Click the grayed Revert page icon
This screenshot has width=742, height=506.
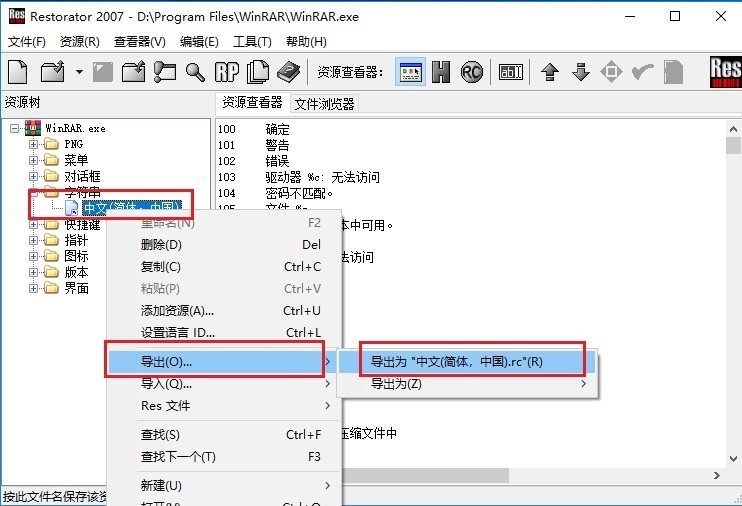click(673, 72)
